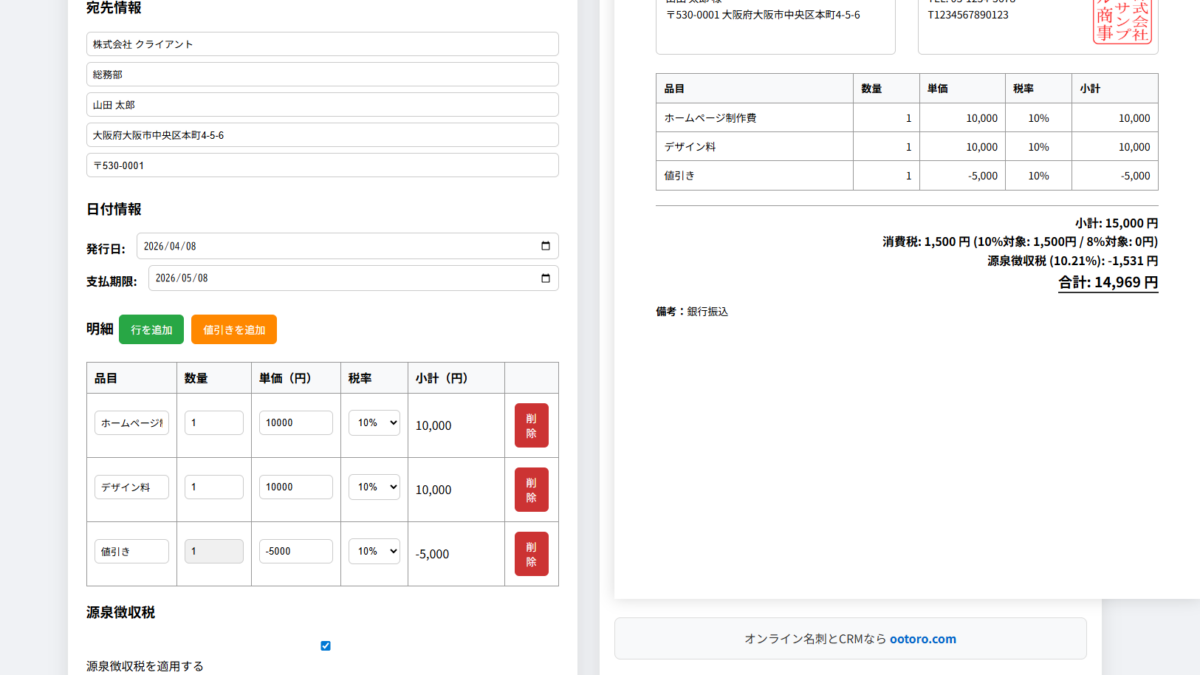Open calendar picker icon for 発行日
1200x675 pixels.
click(545, 246)
